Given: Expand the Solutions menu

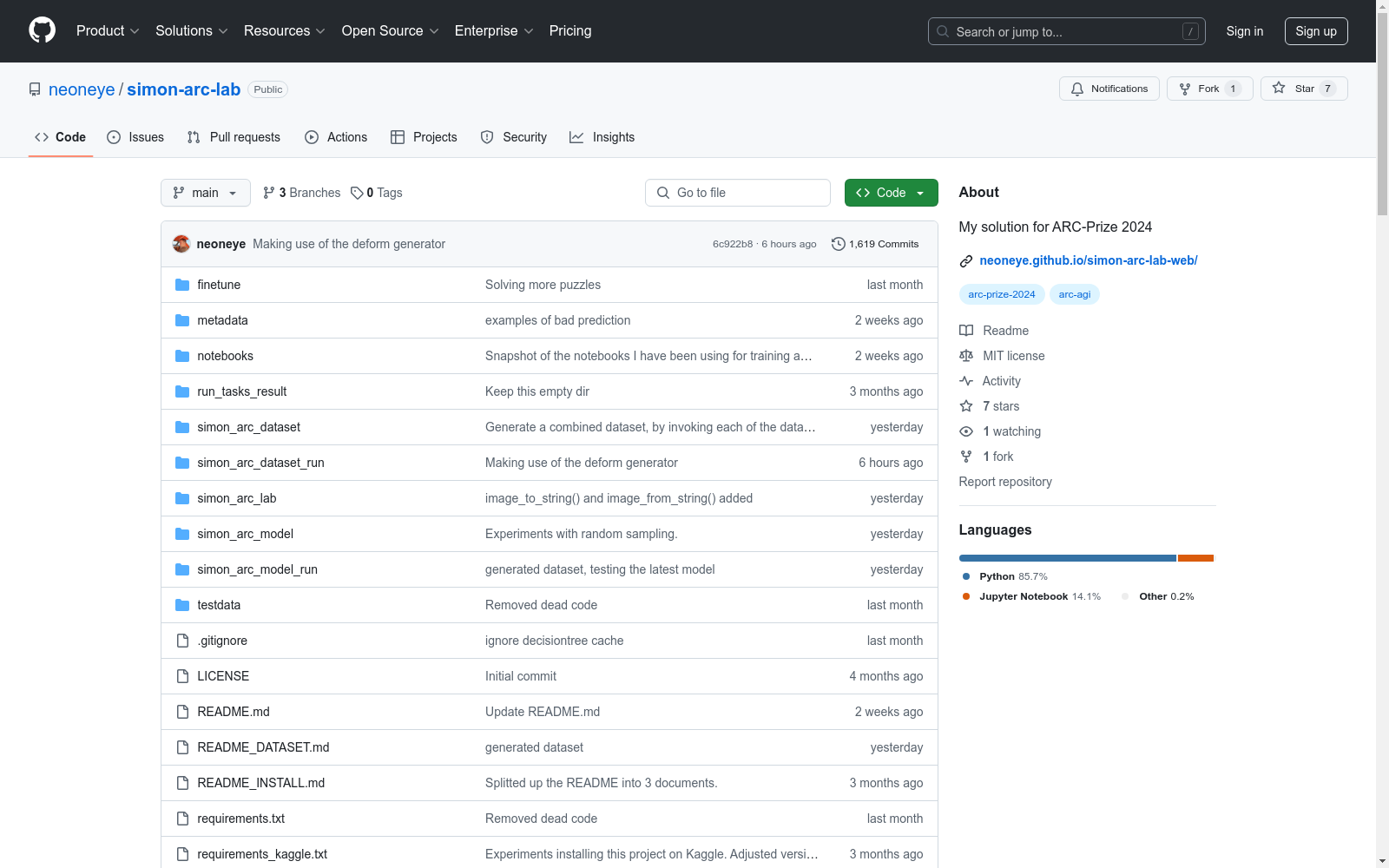Looking at the screenshot, I should (192, 31).
